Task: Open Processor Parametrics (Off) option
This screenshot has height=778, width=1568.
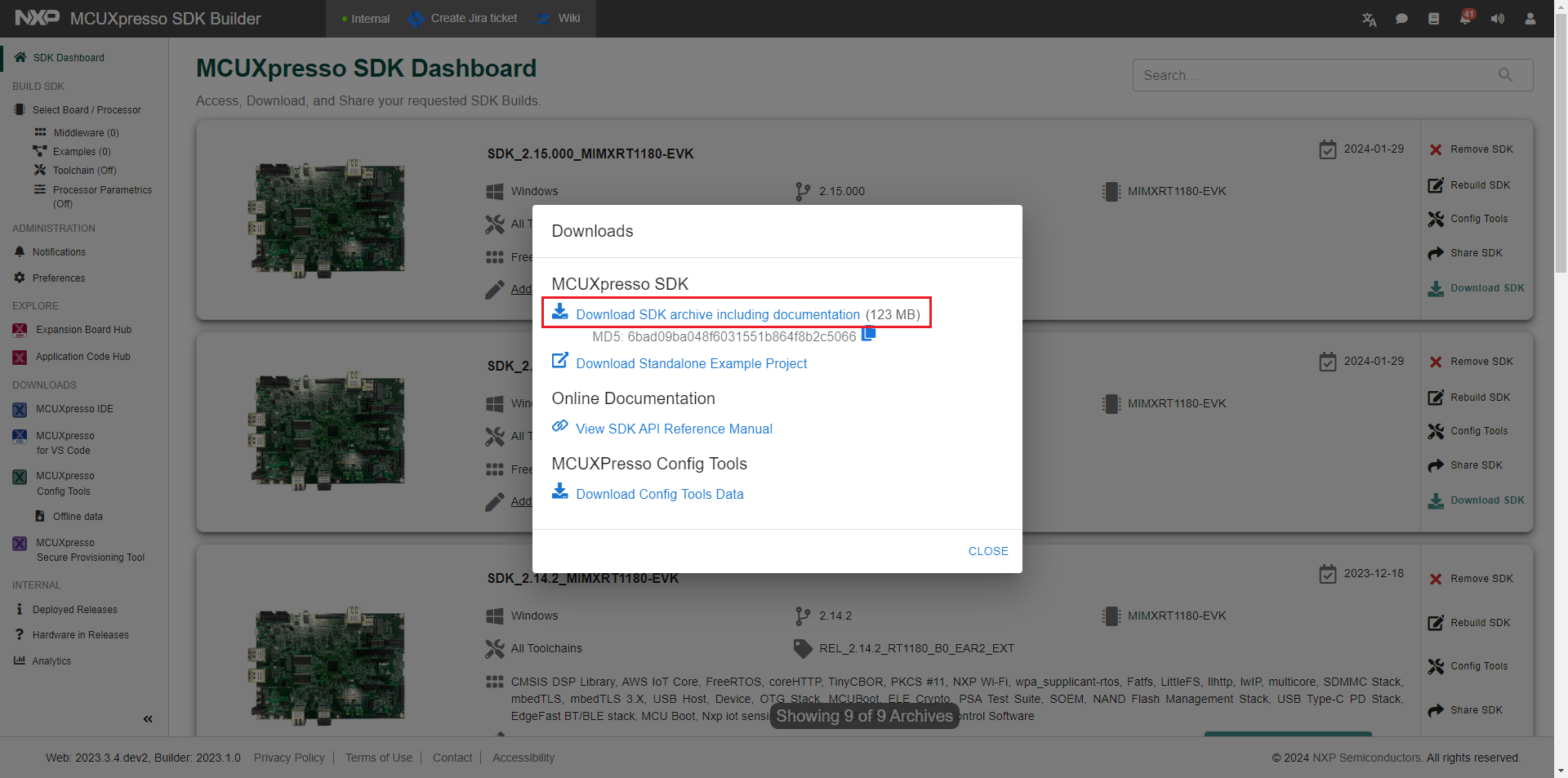Action: tap(101, 190)
